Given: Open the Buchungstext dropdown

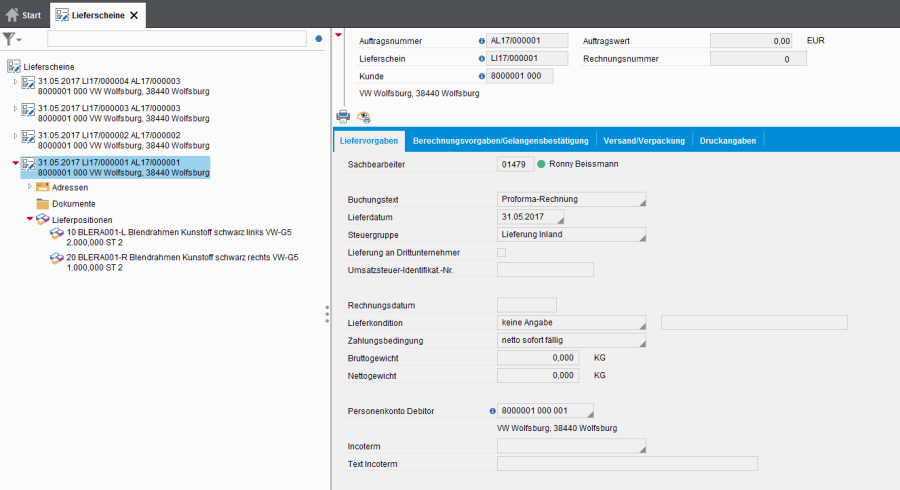Looking at the screenshot, I should pos(571,199).
